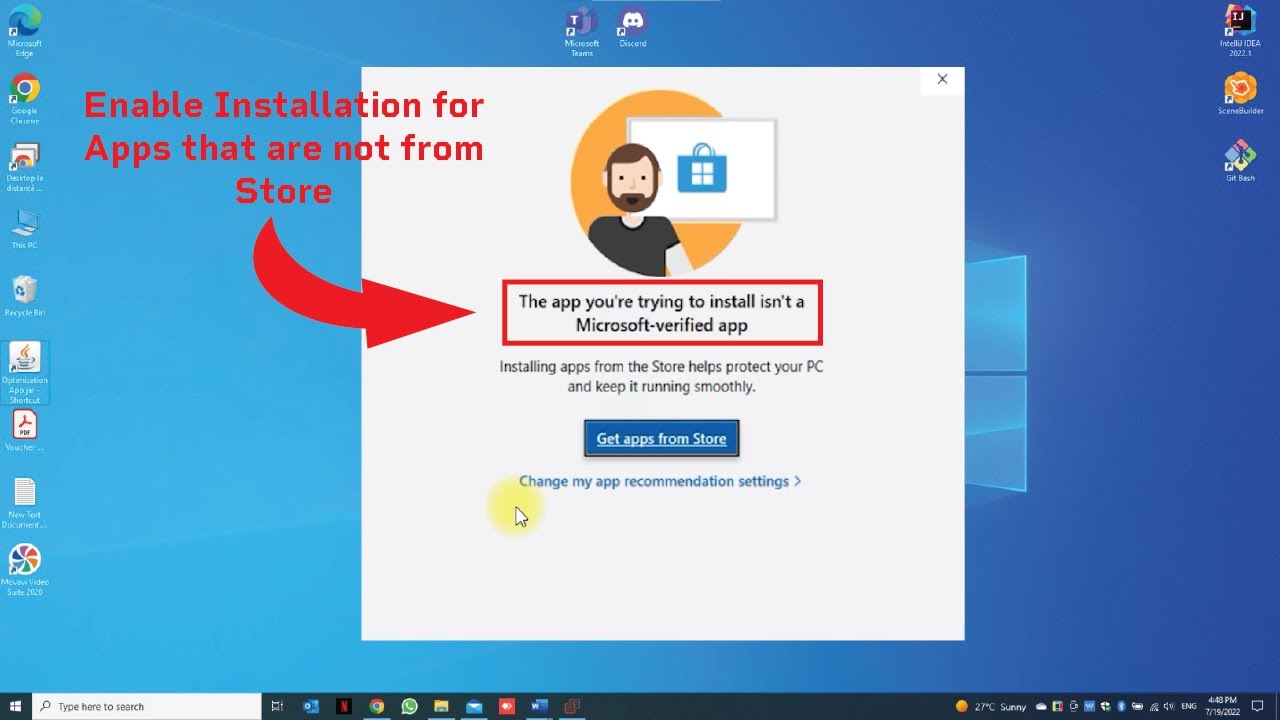Click the Get apps from Store button
Image resolution: width=1280 pixels, height=720 pixels.
click(661, 438)
